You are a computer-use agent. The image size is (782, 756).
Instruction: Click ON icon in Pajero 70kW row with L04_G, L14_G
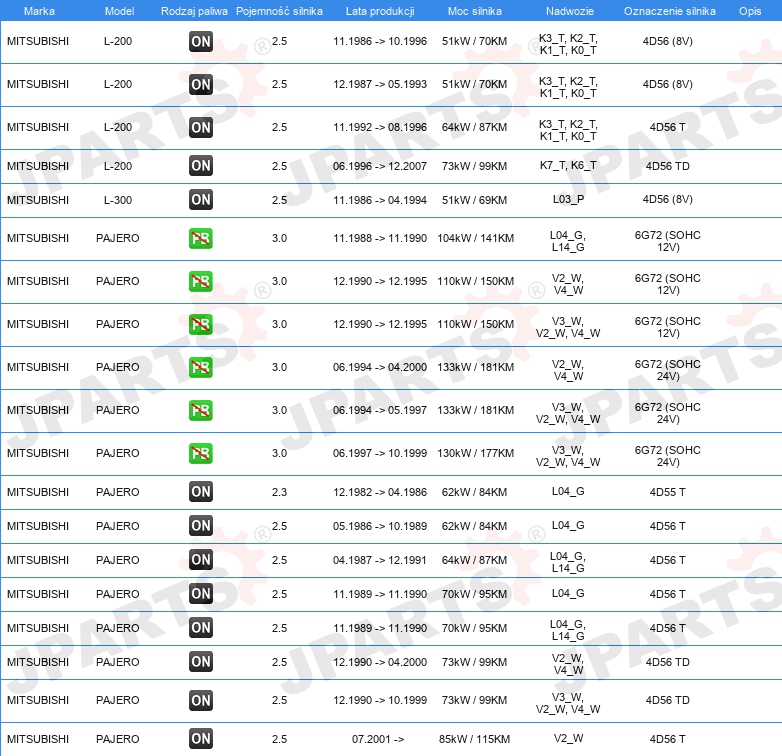tap(201, 628)
